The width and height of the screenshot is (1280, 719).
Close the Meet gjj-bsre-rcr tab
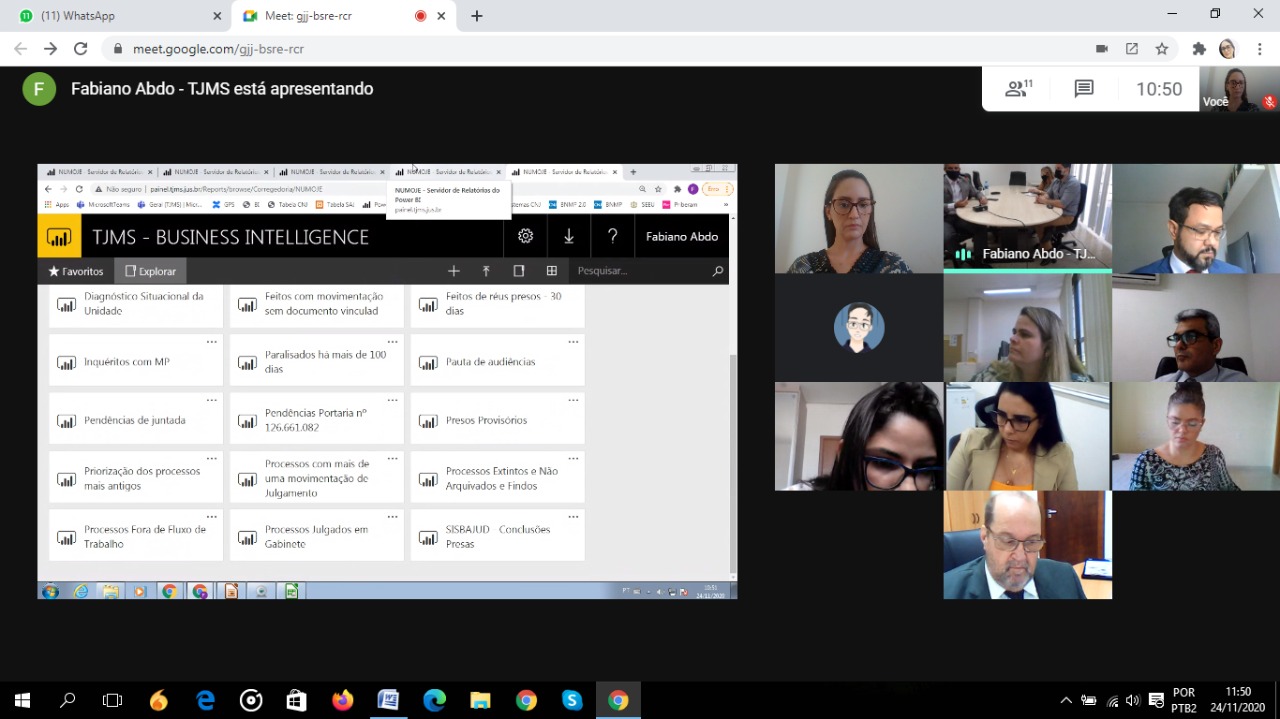pyautogui.click(x=441, y=16)
